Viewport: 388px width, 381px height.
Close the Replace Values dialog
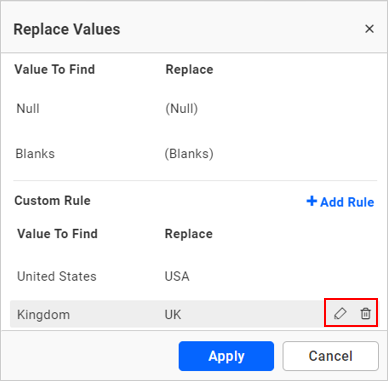pos(369,29)
